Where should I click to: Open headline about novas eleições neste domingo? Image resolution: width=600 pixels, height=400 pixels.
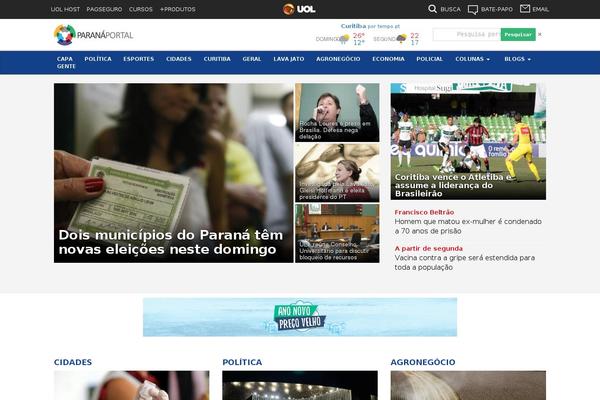(x=171, y=242)
